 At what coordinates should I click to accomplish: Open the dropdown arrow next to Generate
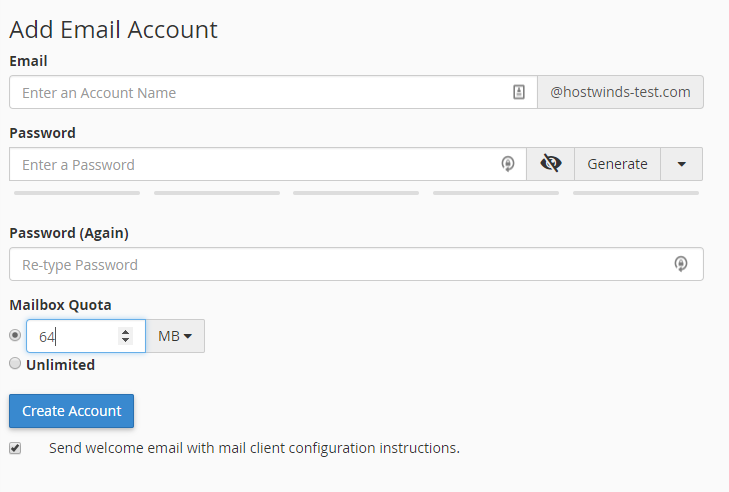(681, 164)
